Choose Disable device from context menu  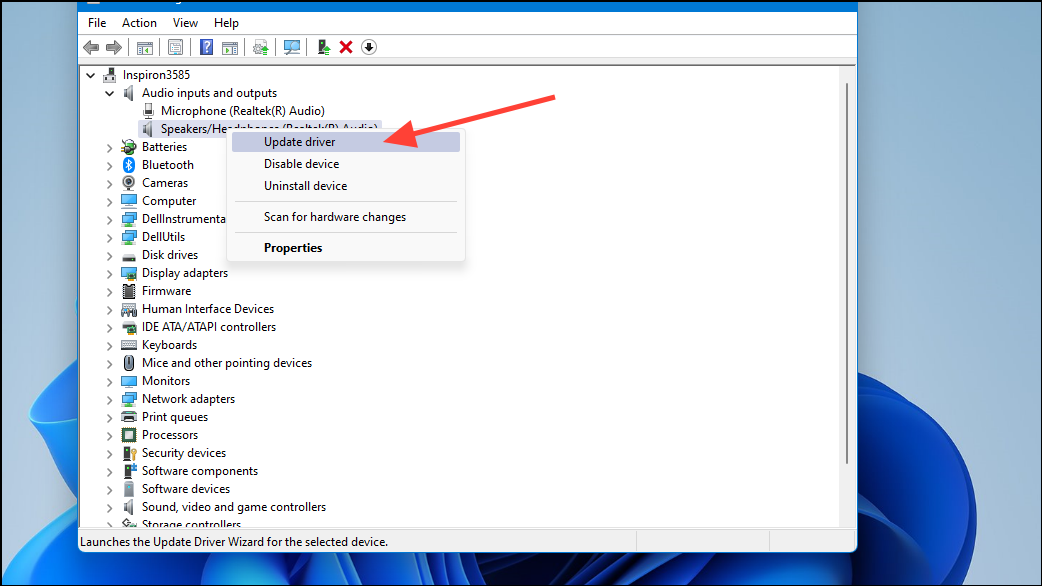click(346, 163)
